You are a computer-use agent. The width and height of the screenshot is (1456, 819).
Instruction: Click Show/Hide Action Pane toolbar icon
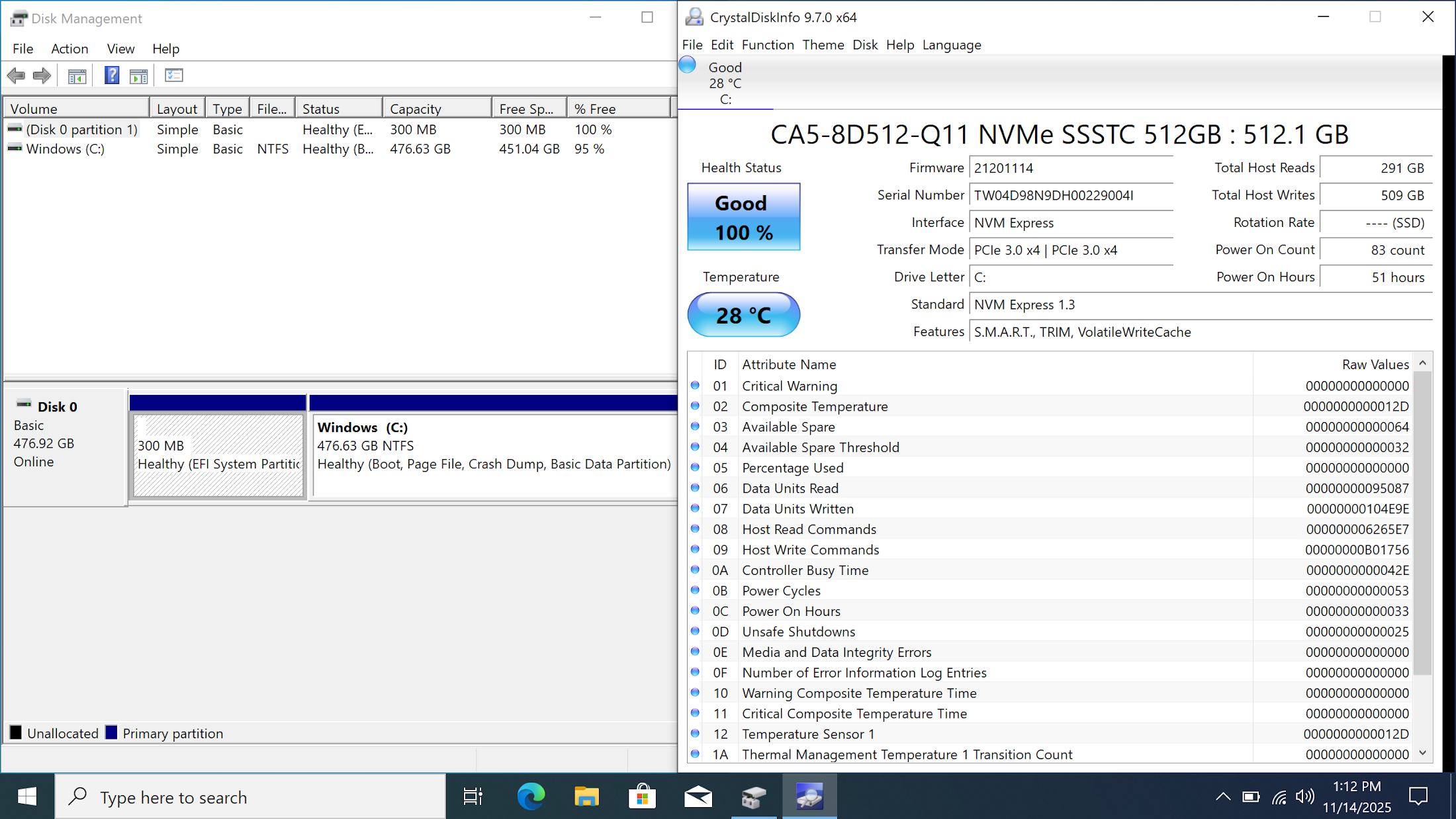(x=138, y=76)
